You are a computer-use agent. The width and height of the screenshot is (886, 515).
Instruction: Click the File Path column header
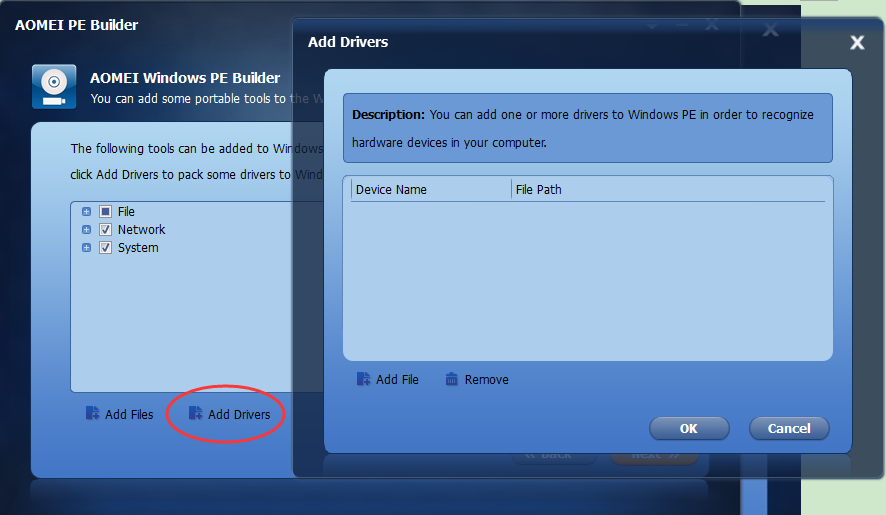tap(538, 190)
